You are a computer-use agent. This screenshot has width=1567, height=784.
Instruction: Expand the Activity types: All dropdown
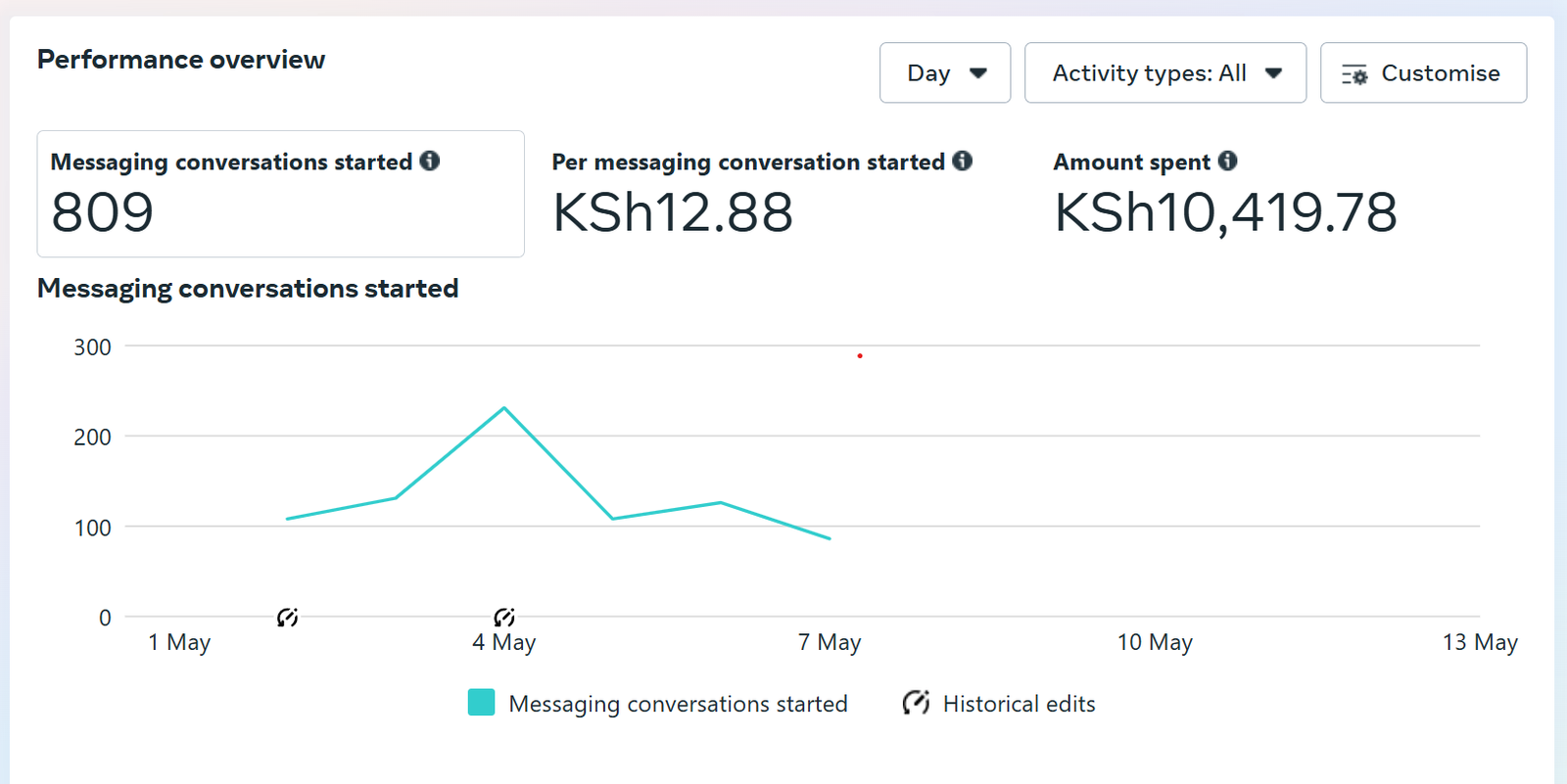(1149, 72)
